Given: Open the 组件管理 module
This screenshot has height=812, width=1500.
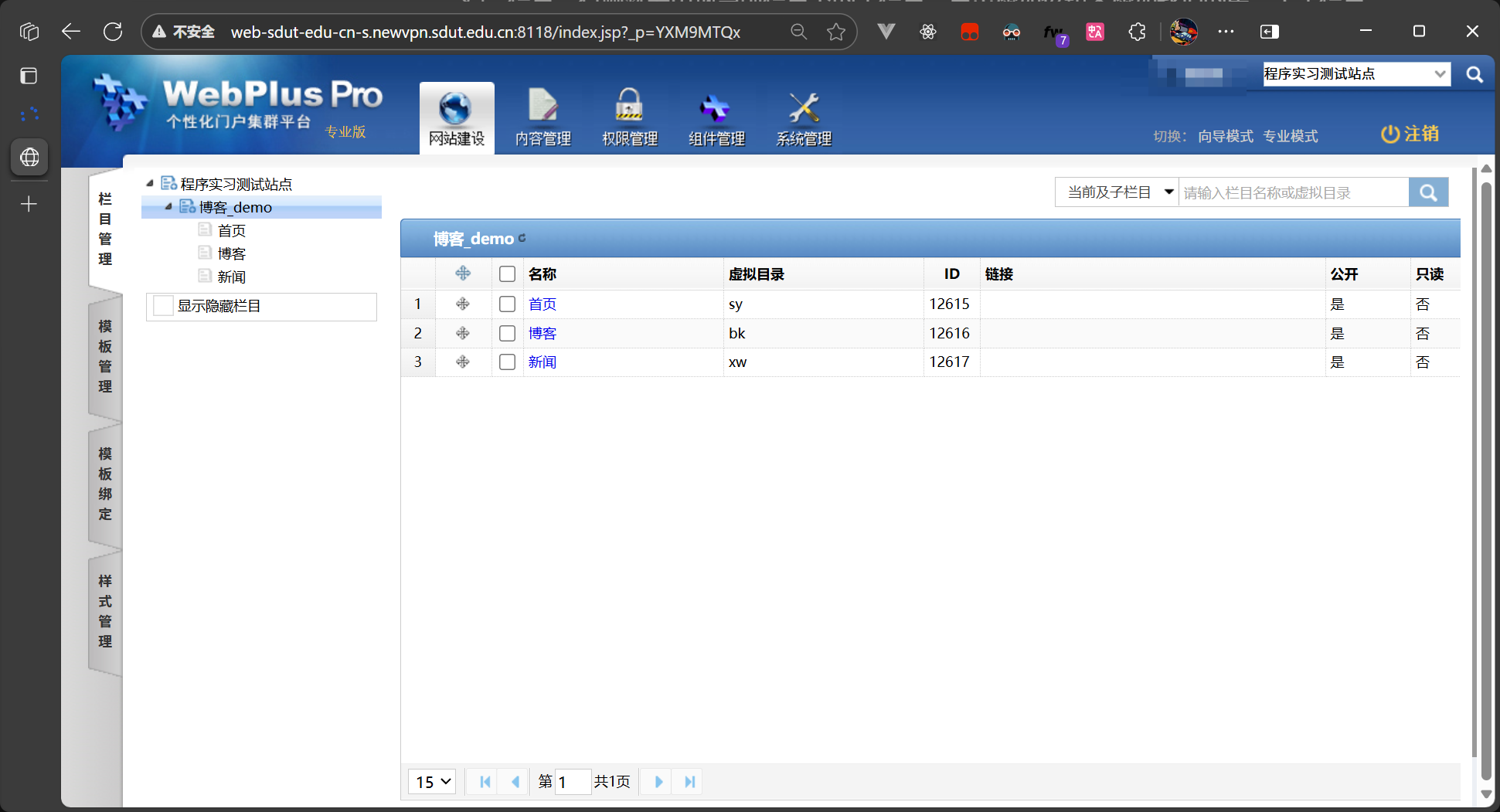Looking at the screenshot, I should click(716, 117).
